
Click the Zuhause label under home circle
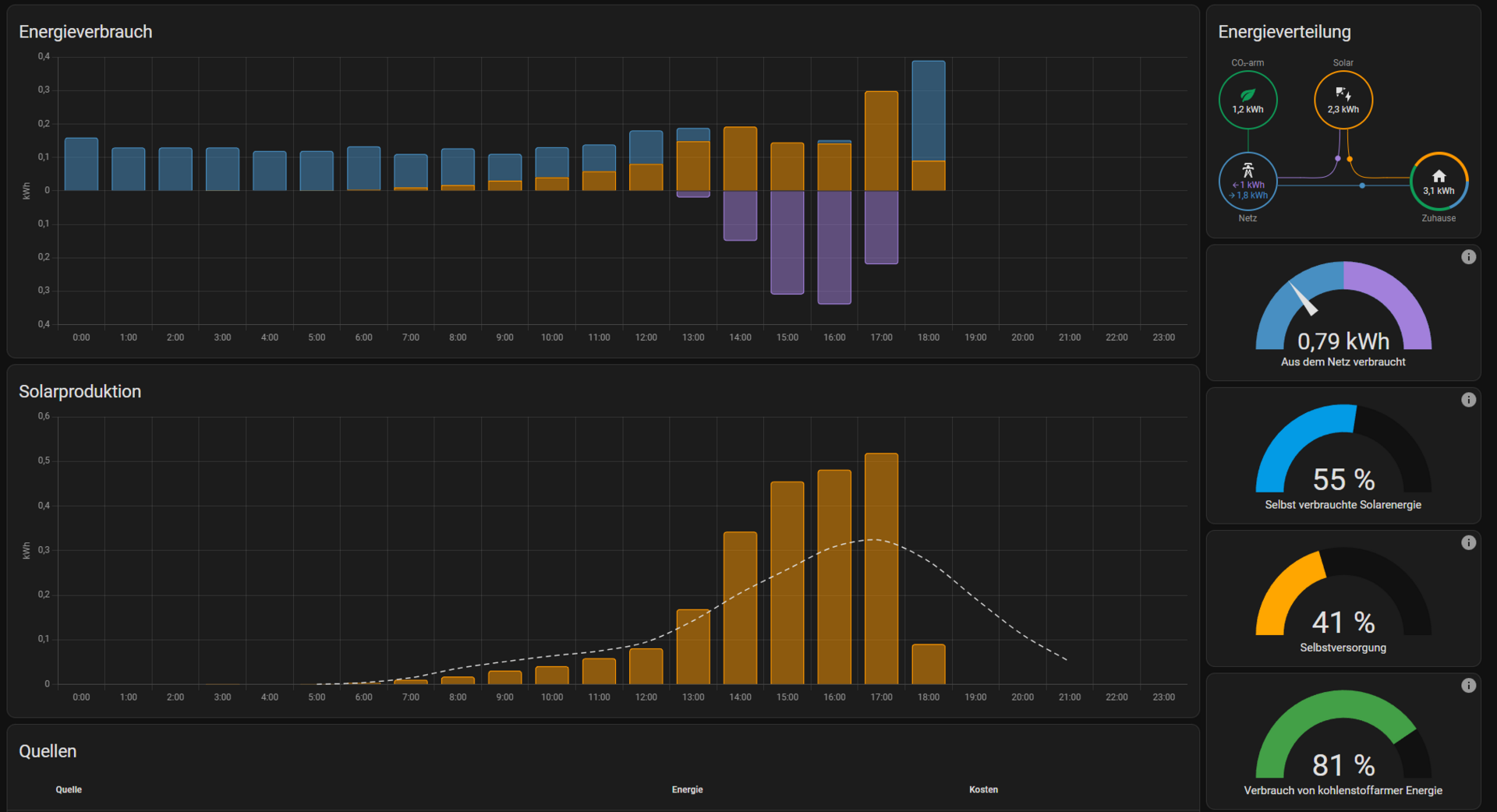point(1439,218)
